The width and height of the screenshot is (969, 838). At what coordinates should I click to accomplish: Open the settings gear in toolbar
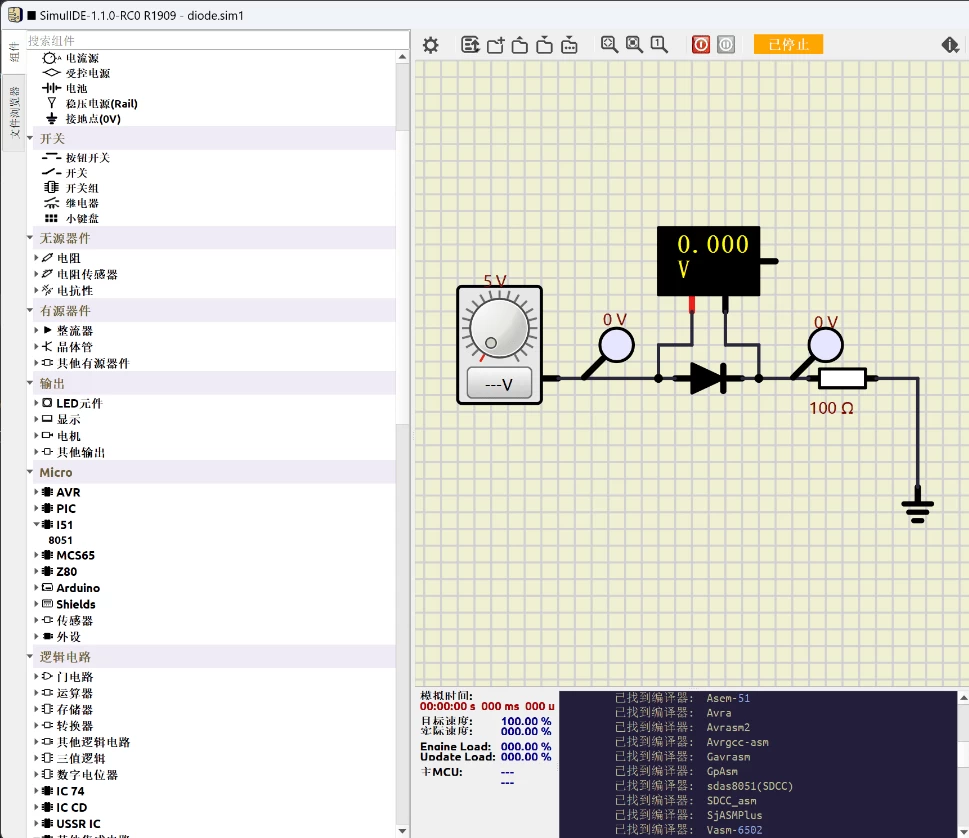tap(430, 45)
